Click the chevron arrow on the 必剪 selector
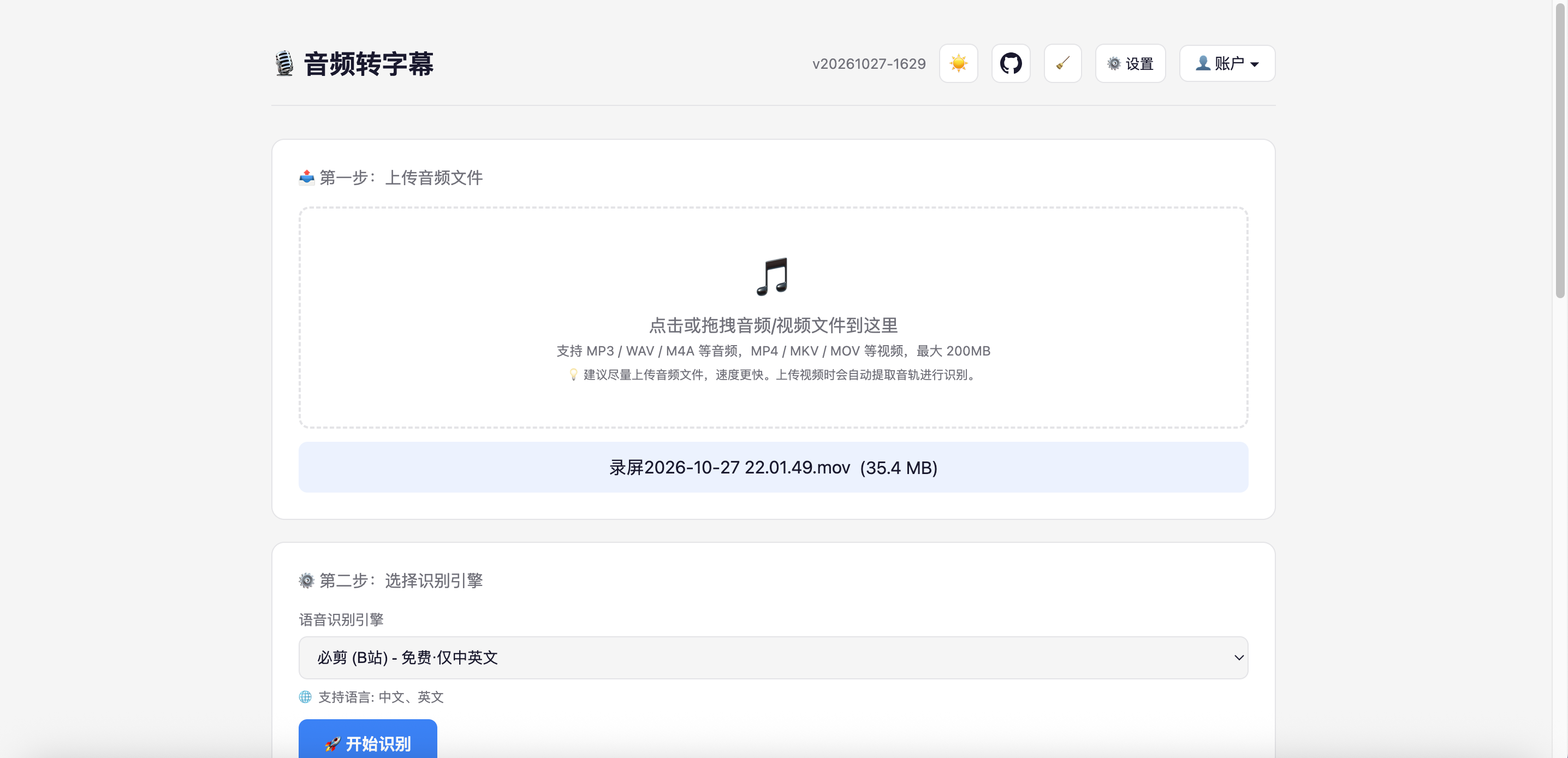1568x758 pixels. coord(1238,658)
